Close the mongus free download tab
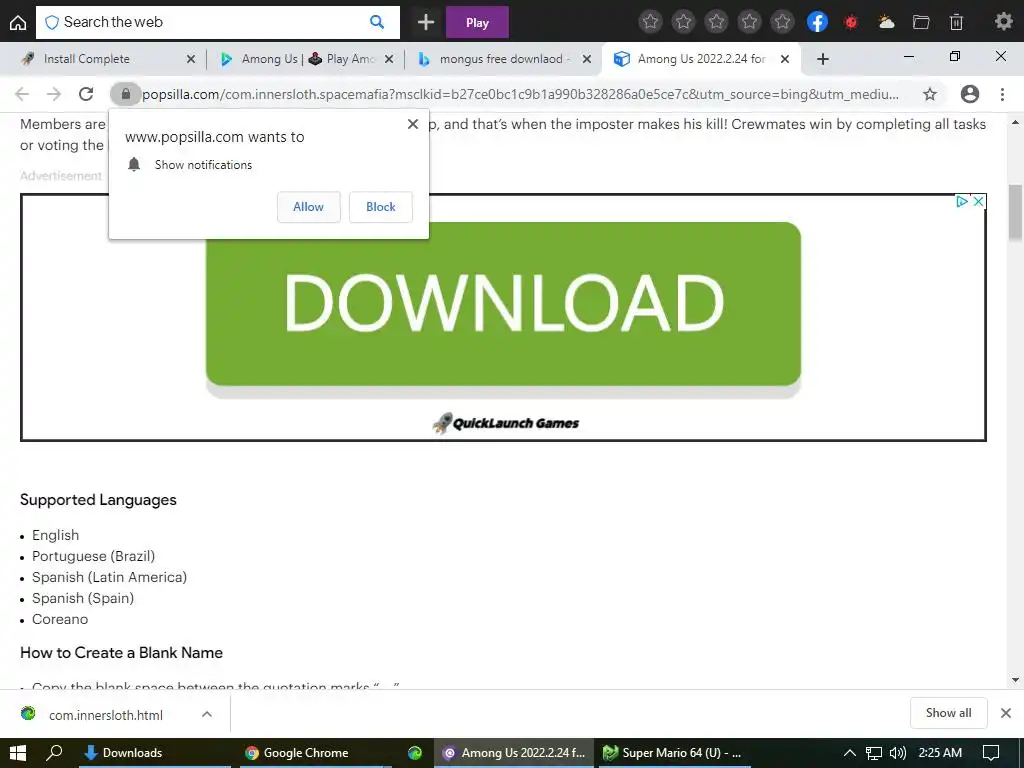Viewport: 1024px width, 768px height. click(586, 59)
